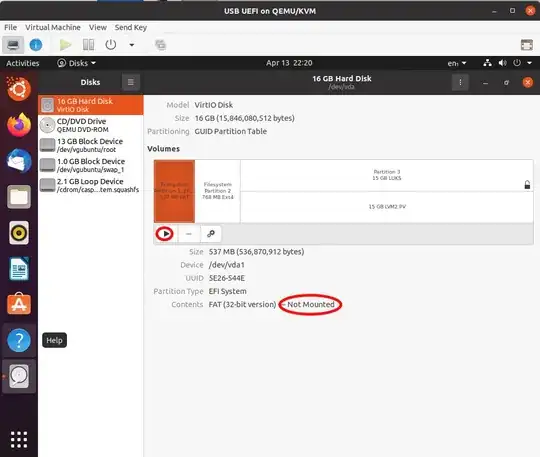Screen dimensions: 540x457
Task: Expand the shutdown options dropdown arrow
Action: coord(132,45)
